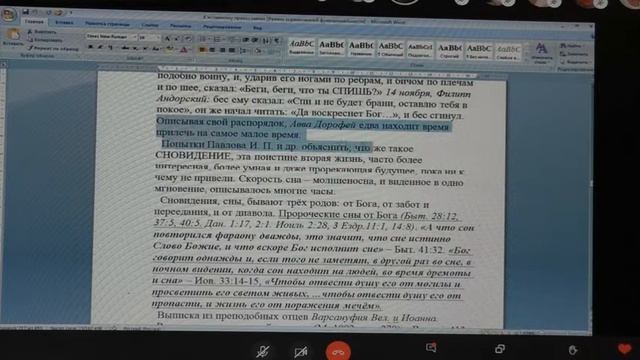Apply numbered list formatting
Viewport: 640px width, 360px height.
(x=217, y=40)
